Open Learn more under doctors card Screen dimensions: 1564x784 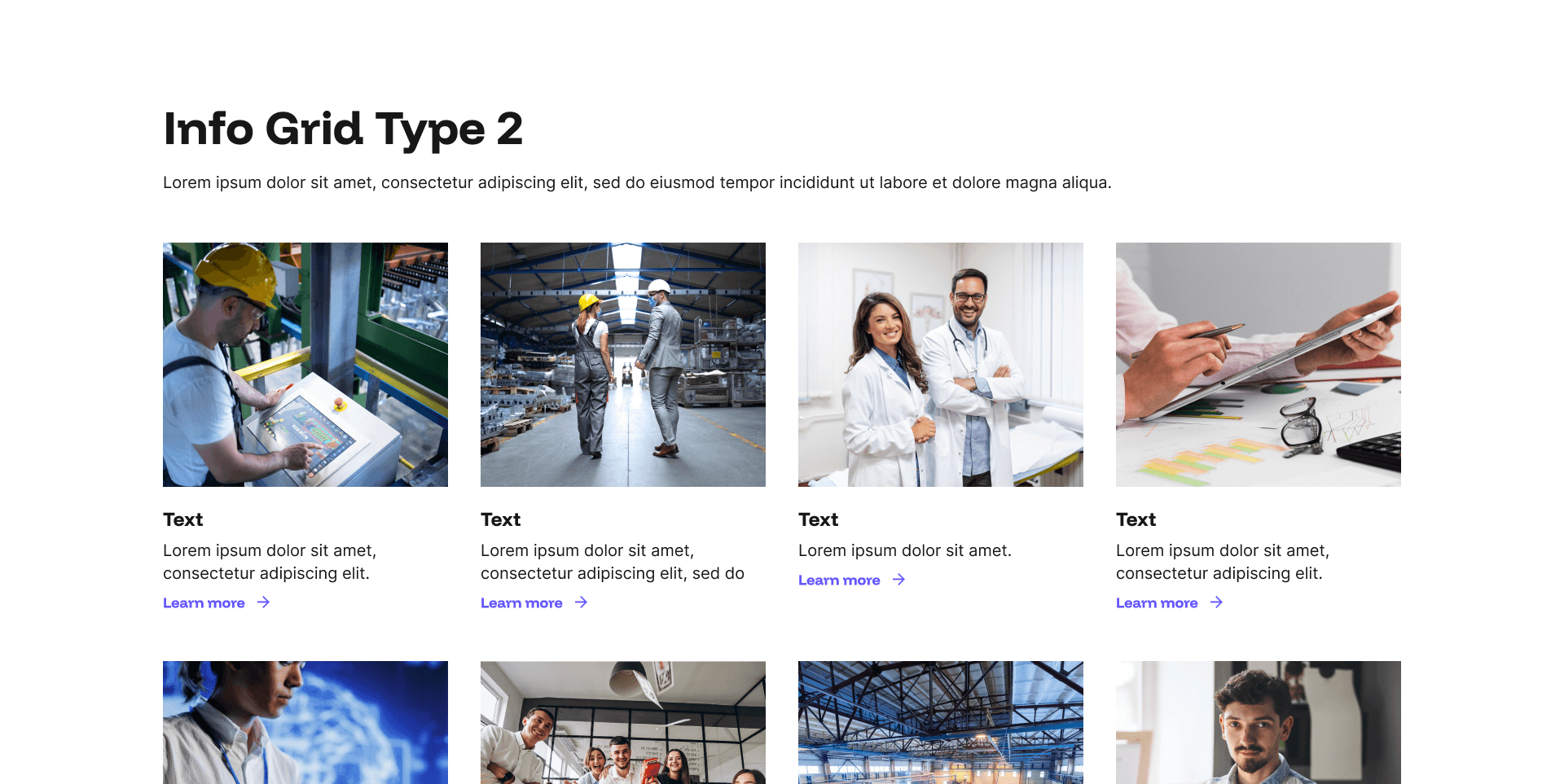pos(839,580)
